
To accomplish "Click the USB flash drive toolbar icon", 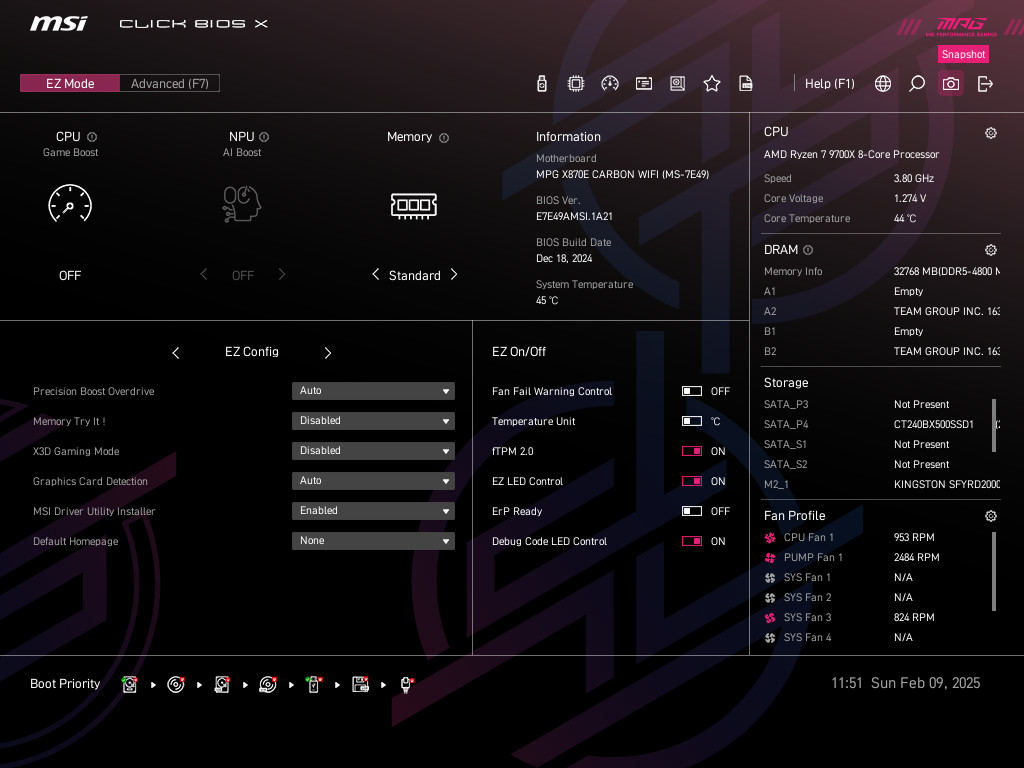I will click(542, 84).
